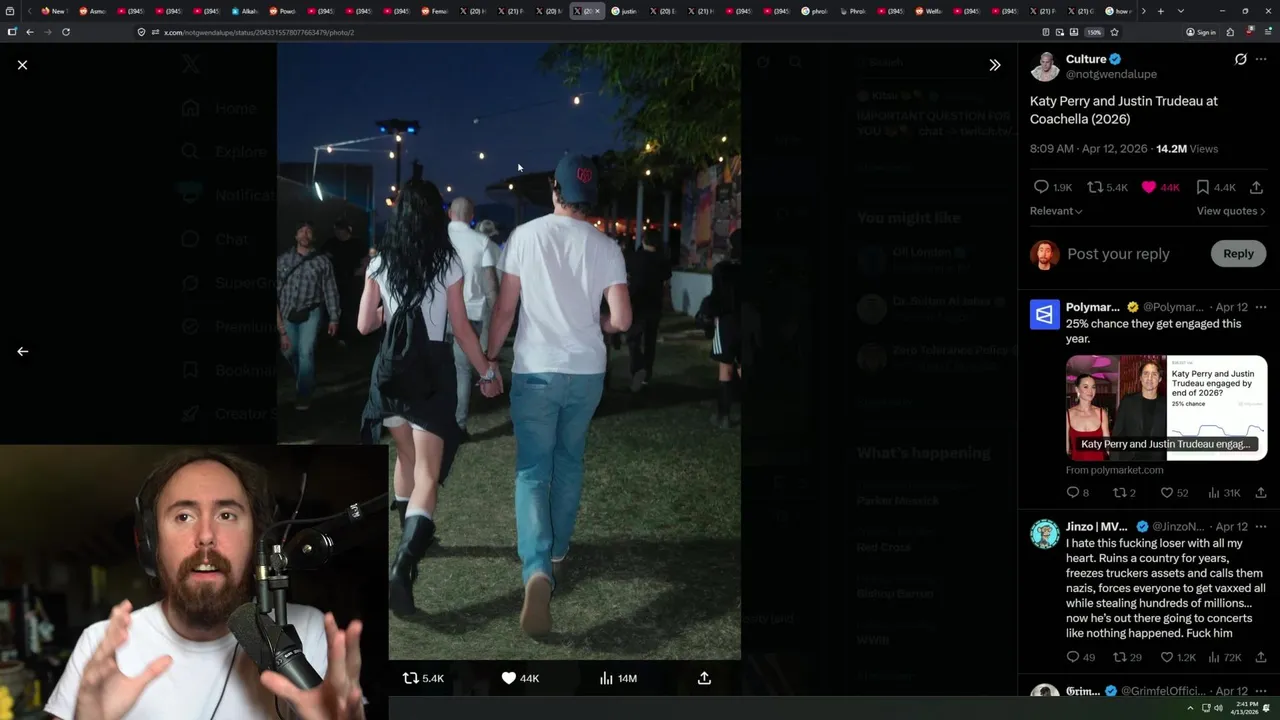The image size is (1280, 720).
Task: Switch to the 'Welfa' browser tab
Action: coord(929,11)
